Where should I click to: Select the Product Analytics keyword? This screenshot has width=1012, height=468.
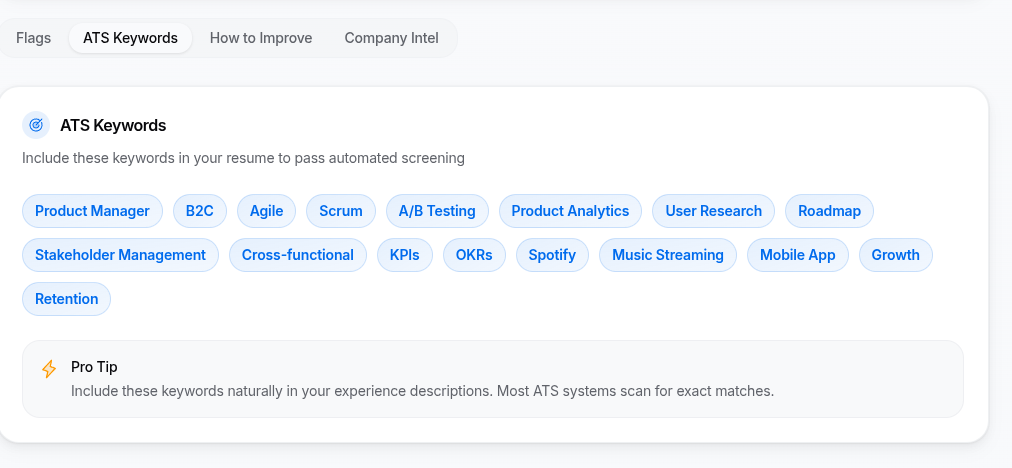[570, 211]
